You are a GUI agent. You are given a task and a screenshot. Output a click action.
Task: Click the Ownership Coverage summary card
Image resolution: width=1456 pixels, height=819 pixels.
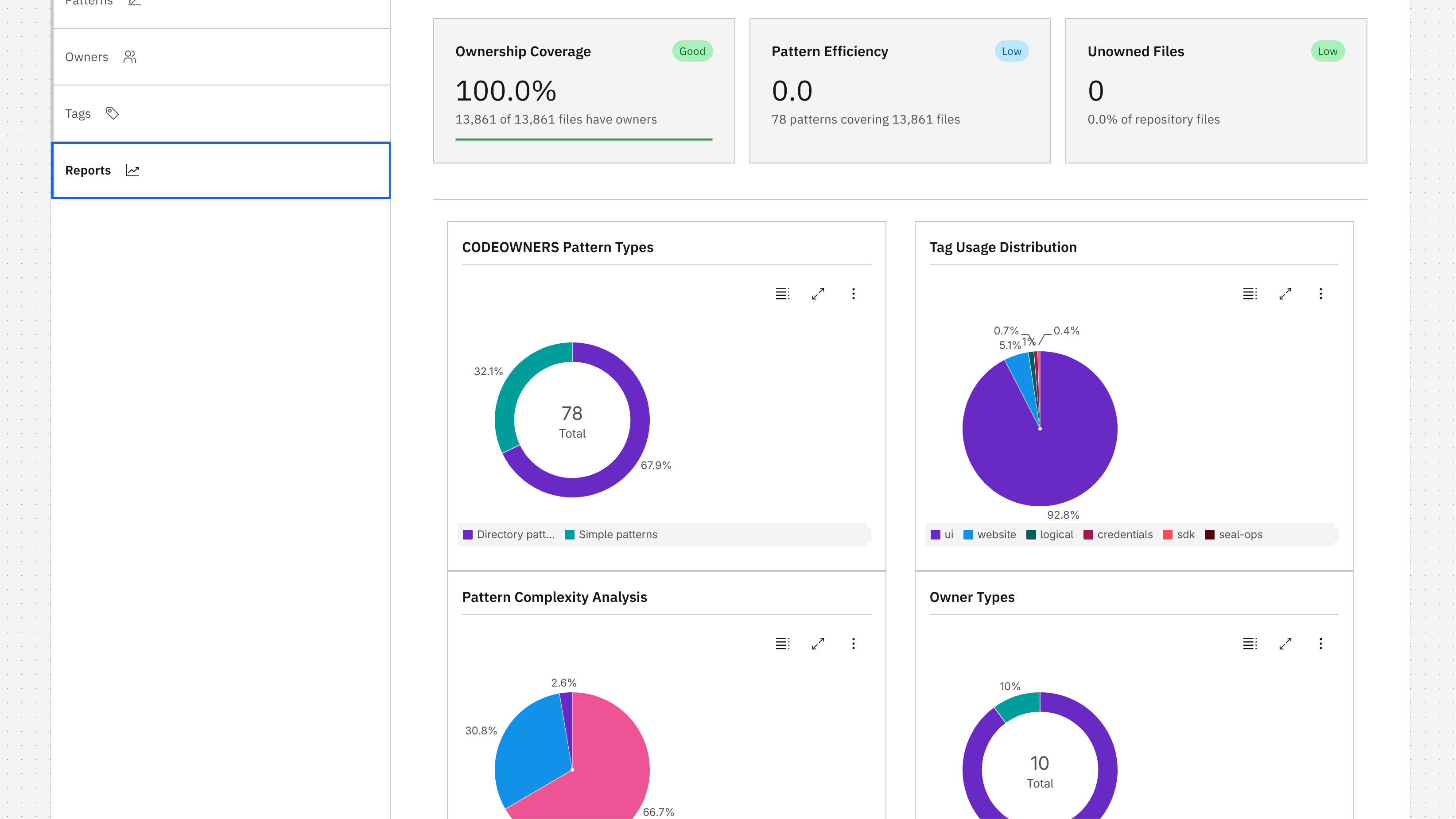[x=583, y=90]
